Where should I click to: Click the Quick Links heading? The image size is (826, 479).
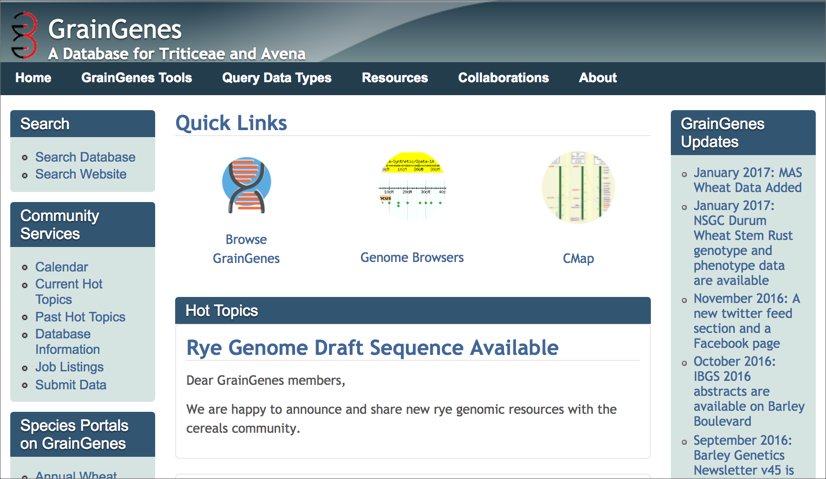[231, 123]
